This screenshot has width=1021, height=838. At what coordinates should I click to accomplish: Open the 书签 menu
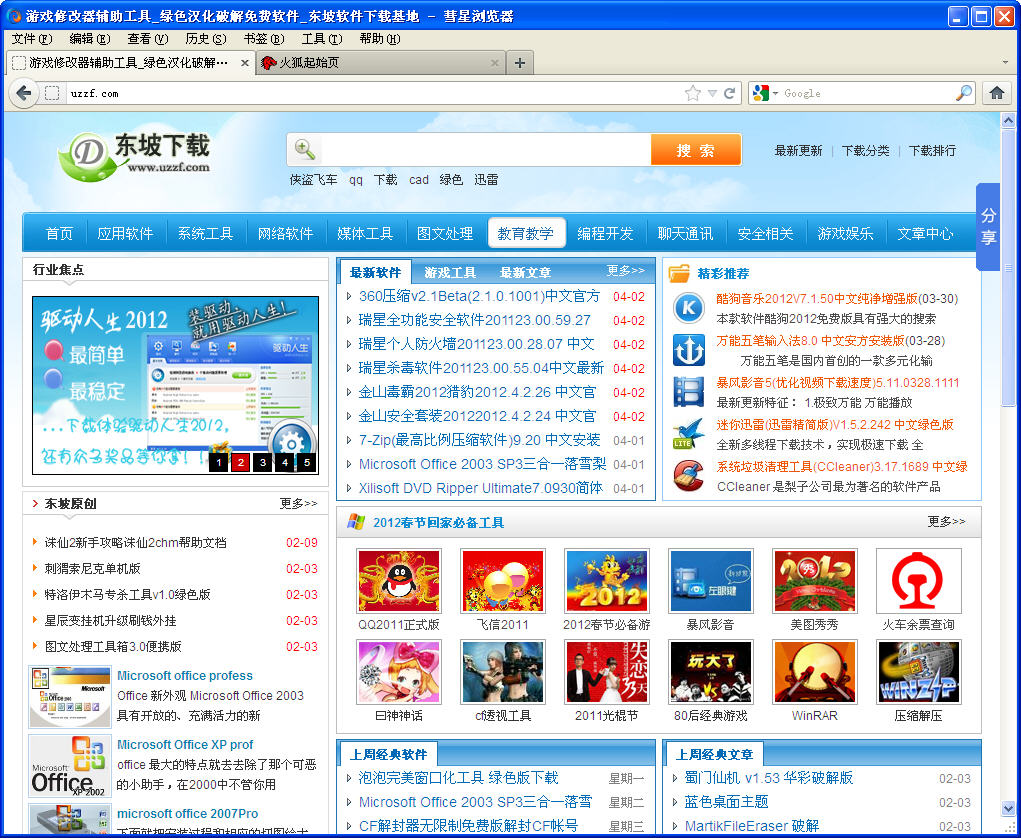(264, 39)
